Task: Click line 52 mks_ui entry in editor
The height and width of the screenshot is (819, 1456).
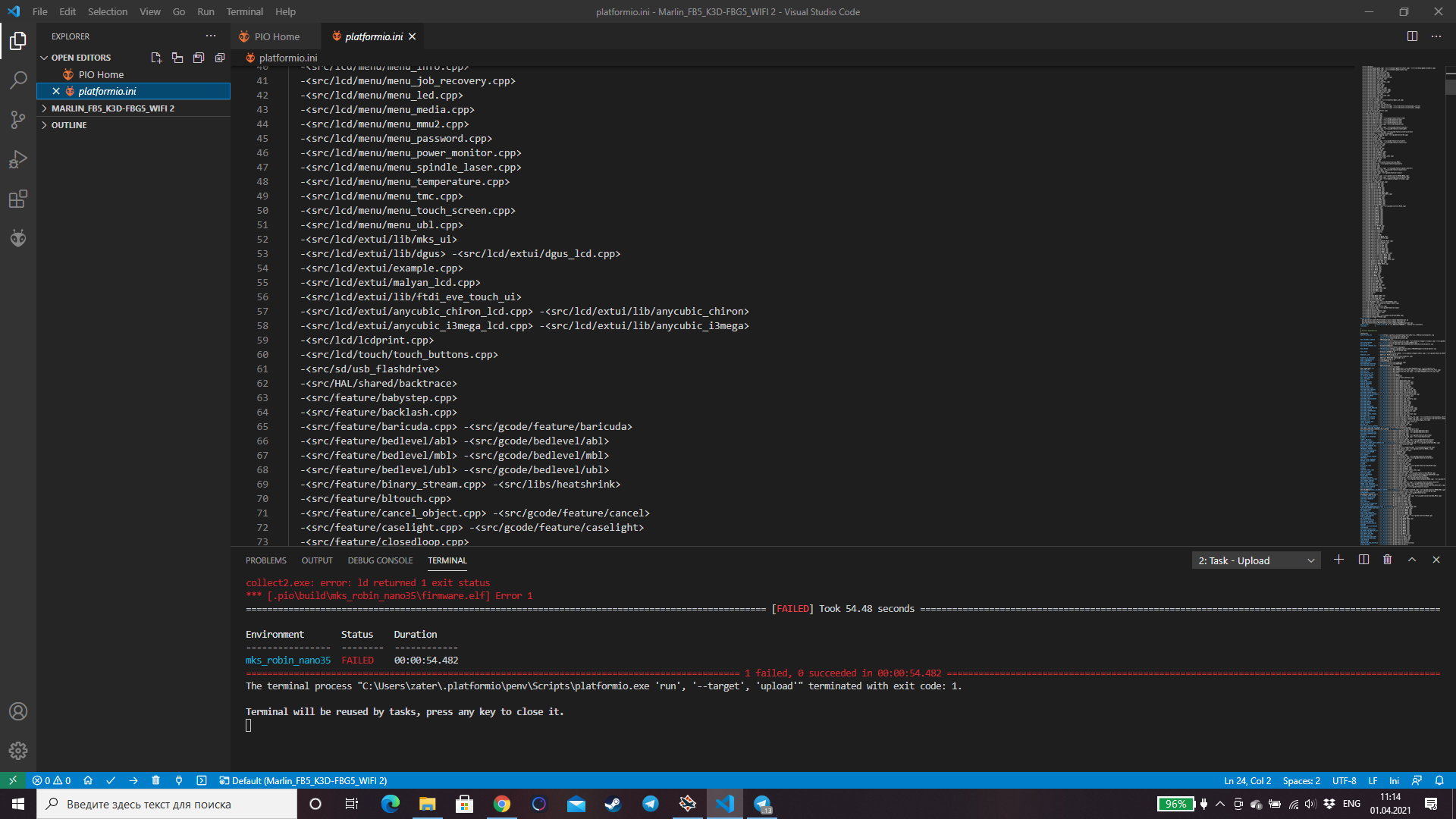Action: click(378, 240)
